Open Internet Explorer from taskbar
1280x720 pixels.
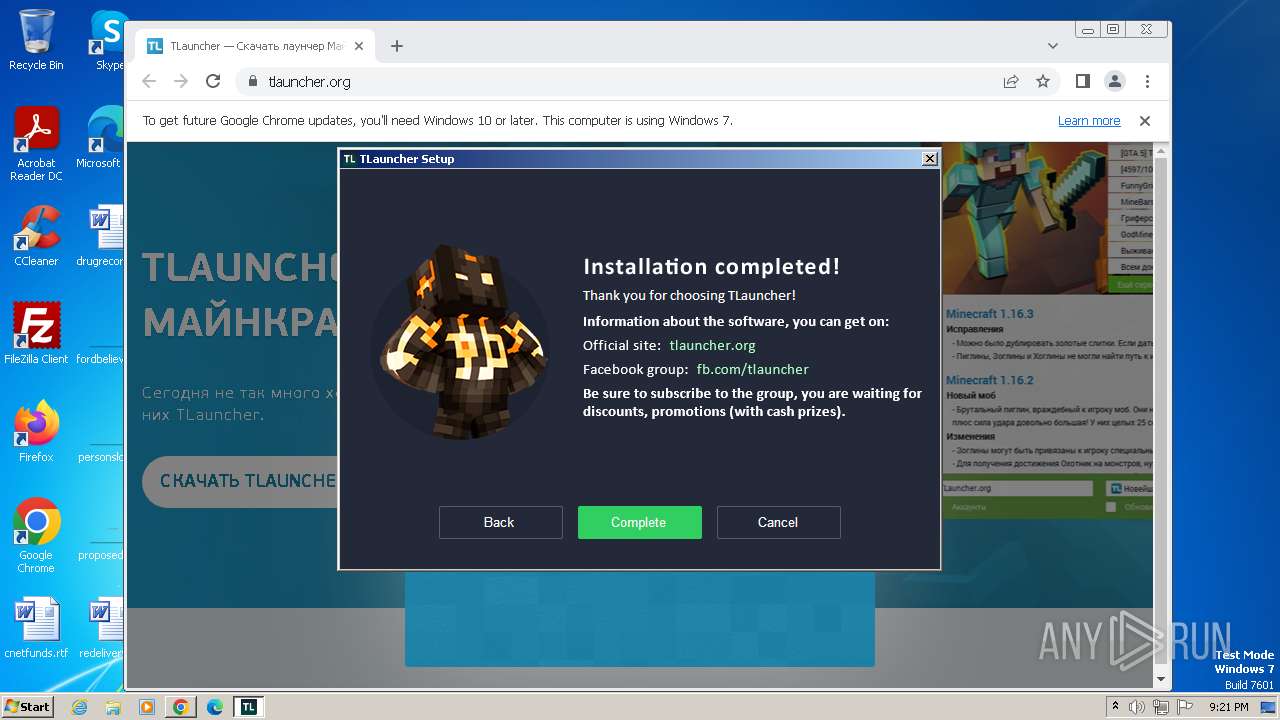coord(80,707)
